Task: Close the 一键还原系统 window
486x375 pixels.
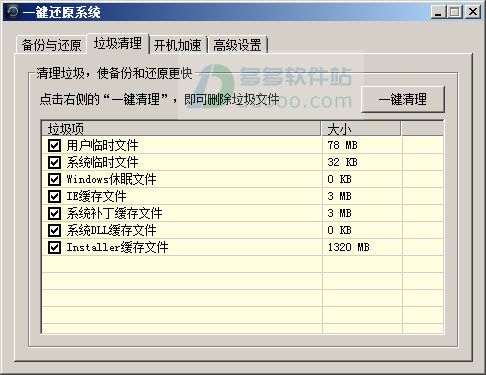Action: tap(473, 12)
